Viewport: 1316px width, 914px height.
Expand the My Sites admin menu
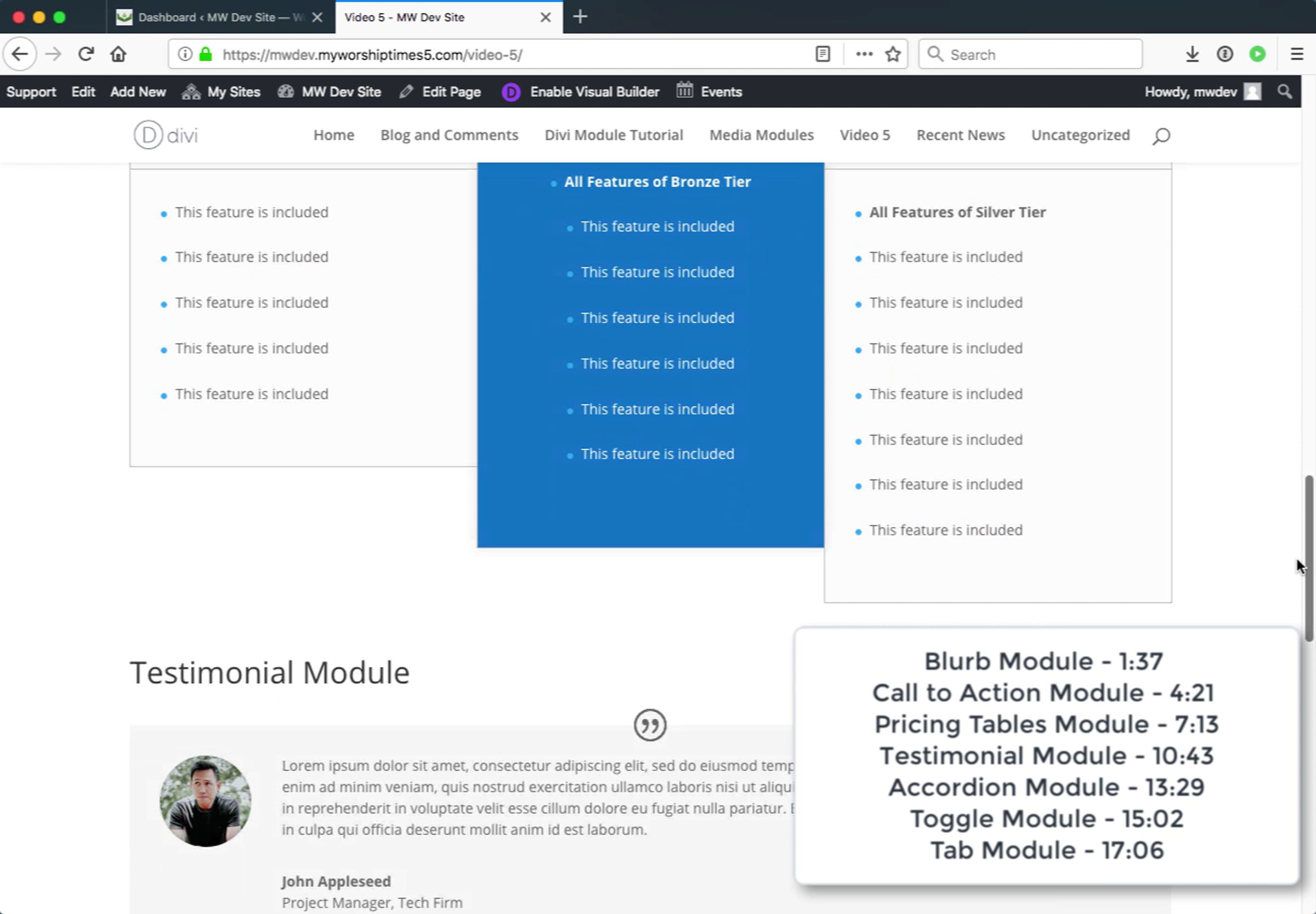tap(221, 92)
